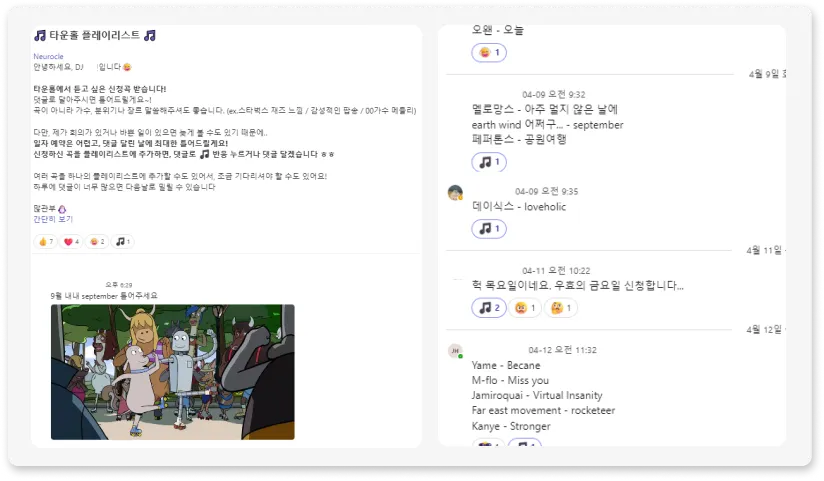Screen dimensions: 824x481
Task: Select the 오왠 - 오늘 message
Action: [x=498, y=30]
